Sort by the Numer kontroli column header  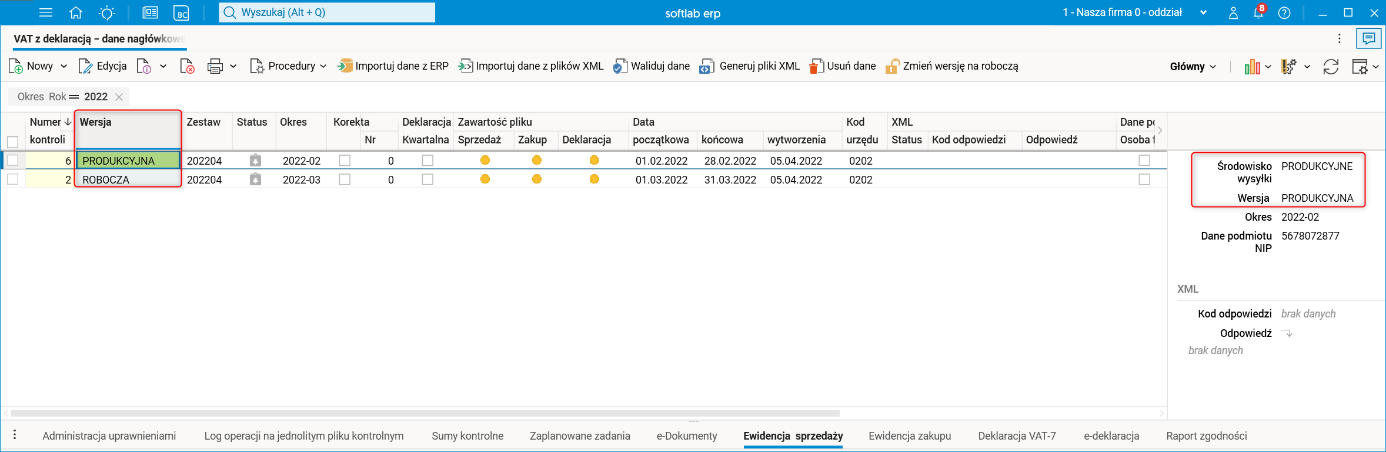click(x=49, y=131)
